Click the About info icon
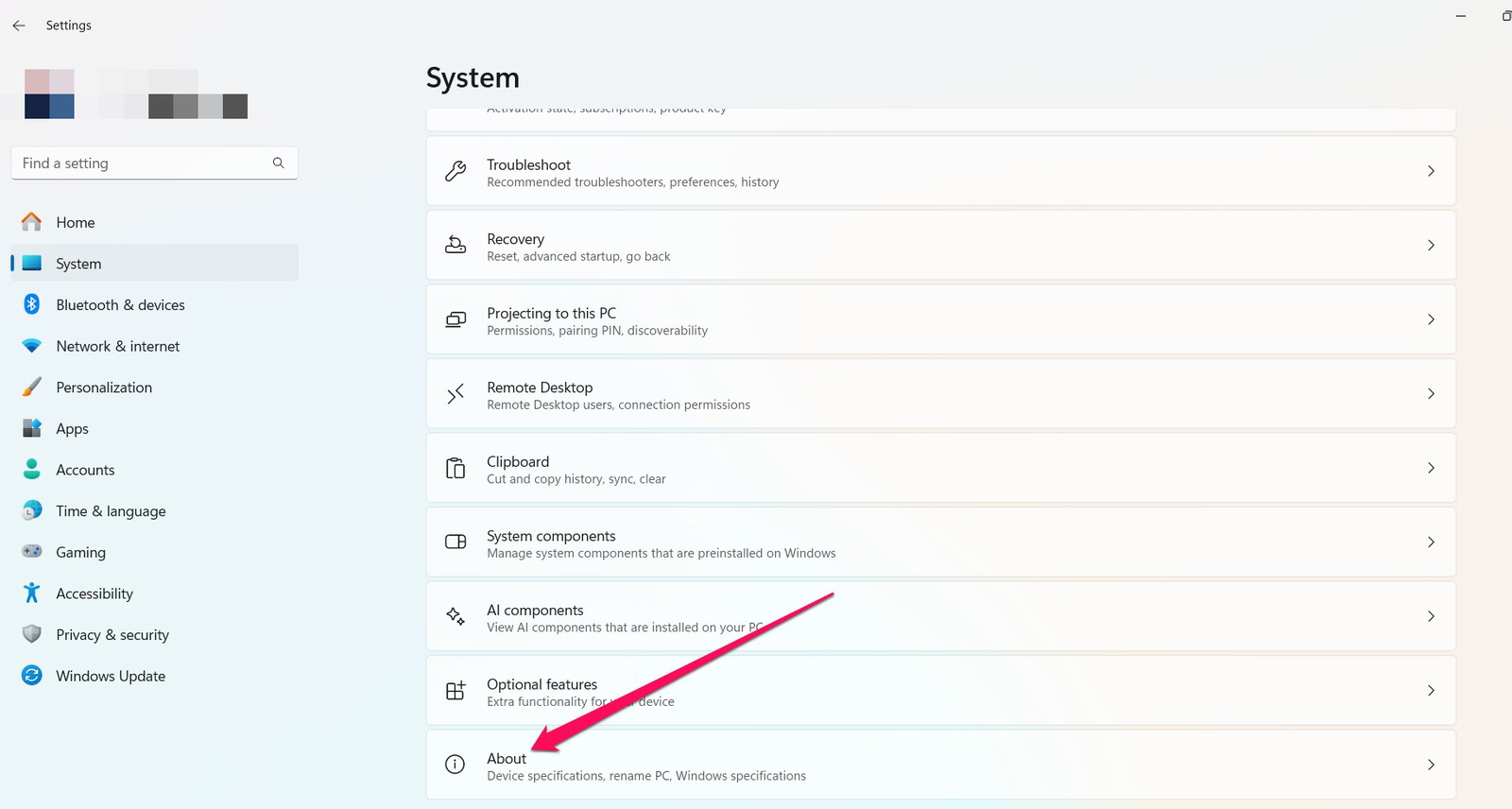1512x809 pixels. pyautogui.click(x=455, y=765)
